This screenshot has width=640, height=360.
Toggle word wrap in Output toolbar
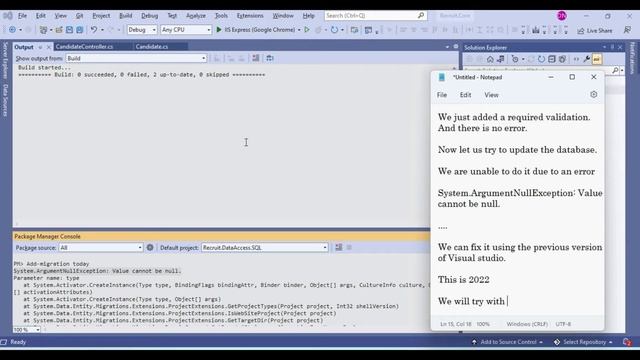coord(270,58)
